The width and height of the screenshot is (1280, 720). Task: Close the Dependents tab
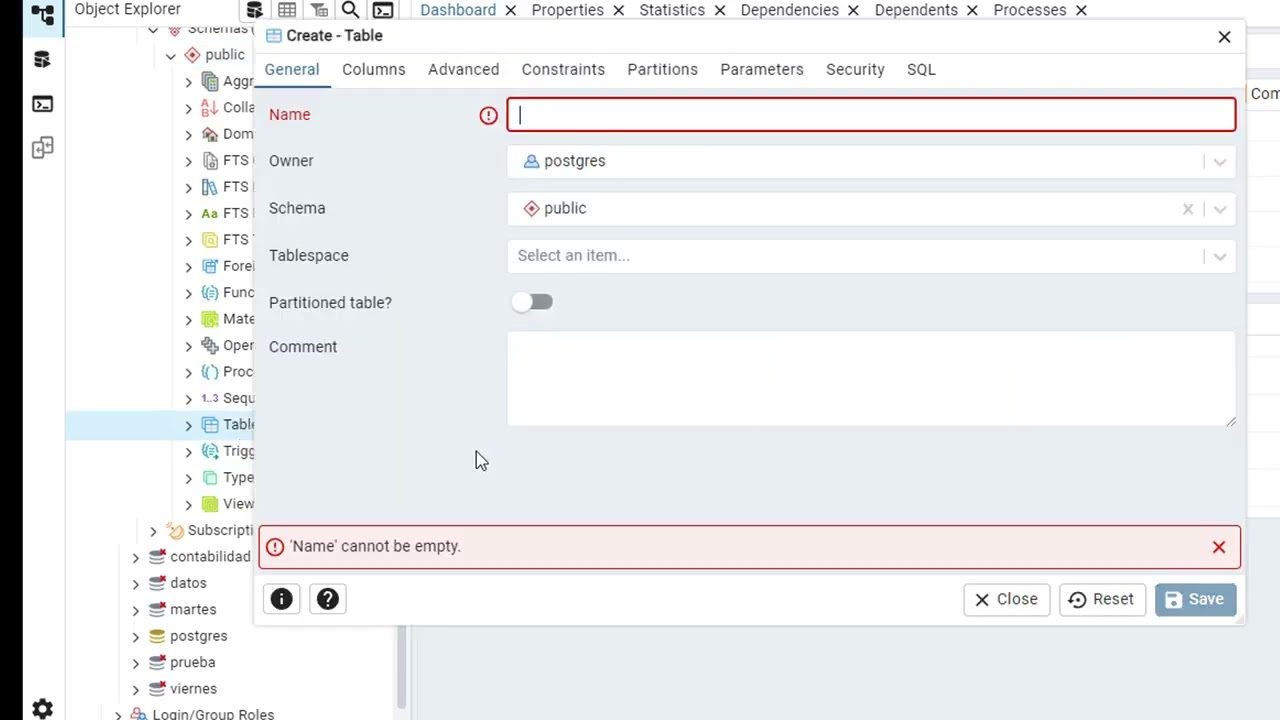click(x=972, y=10)
